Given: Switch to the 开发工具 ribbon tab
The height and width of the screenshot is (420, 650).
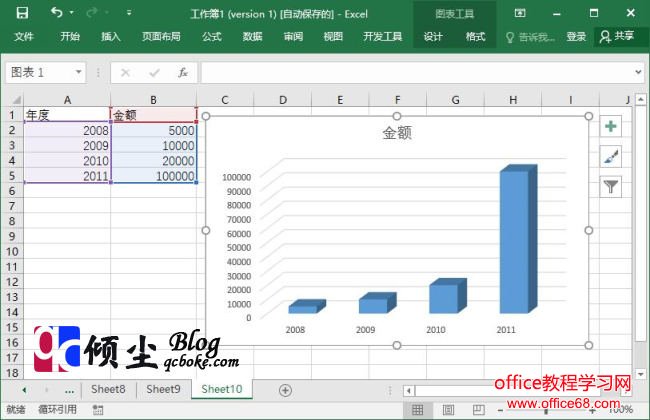Looking at the screenshot, I should pyautogui.click(x=383, y=37).
